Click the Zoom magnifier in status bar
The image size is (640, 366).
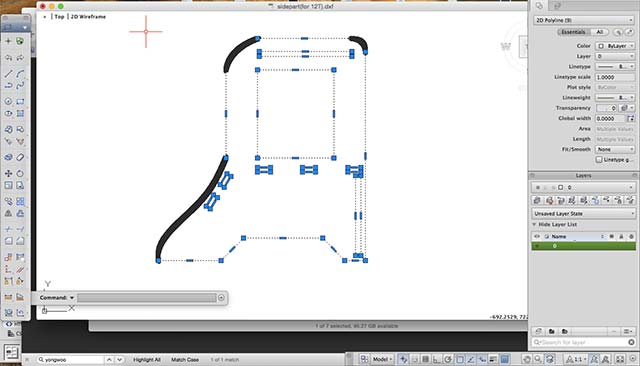538,359
